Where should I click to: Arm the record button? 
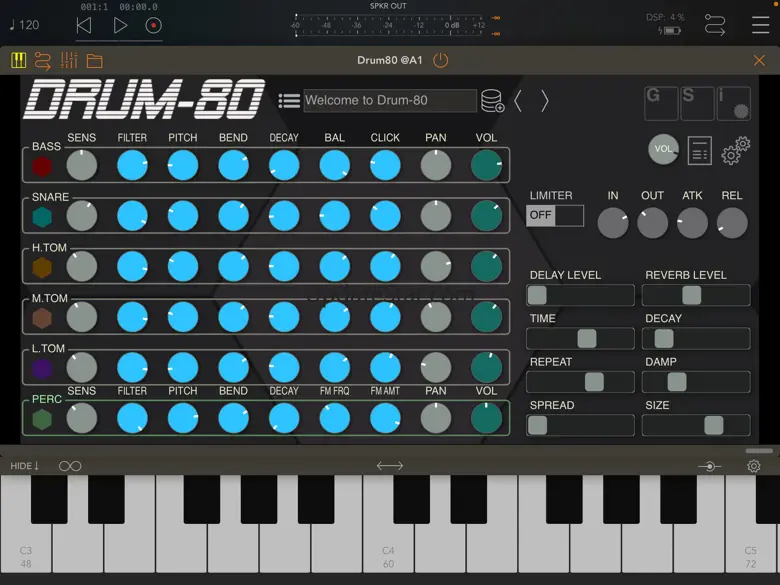coord(153,25)
